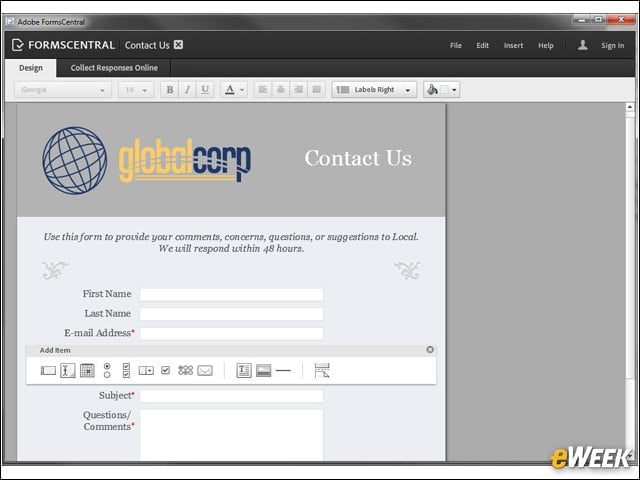Image resolution: width=640 pixels, height=480 pixels.
Task: Select the Subject label
Action: (116, 396)
